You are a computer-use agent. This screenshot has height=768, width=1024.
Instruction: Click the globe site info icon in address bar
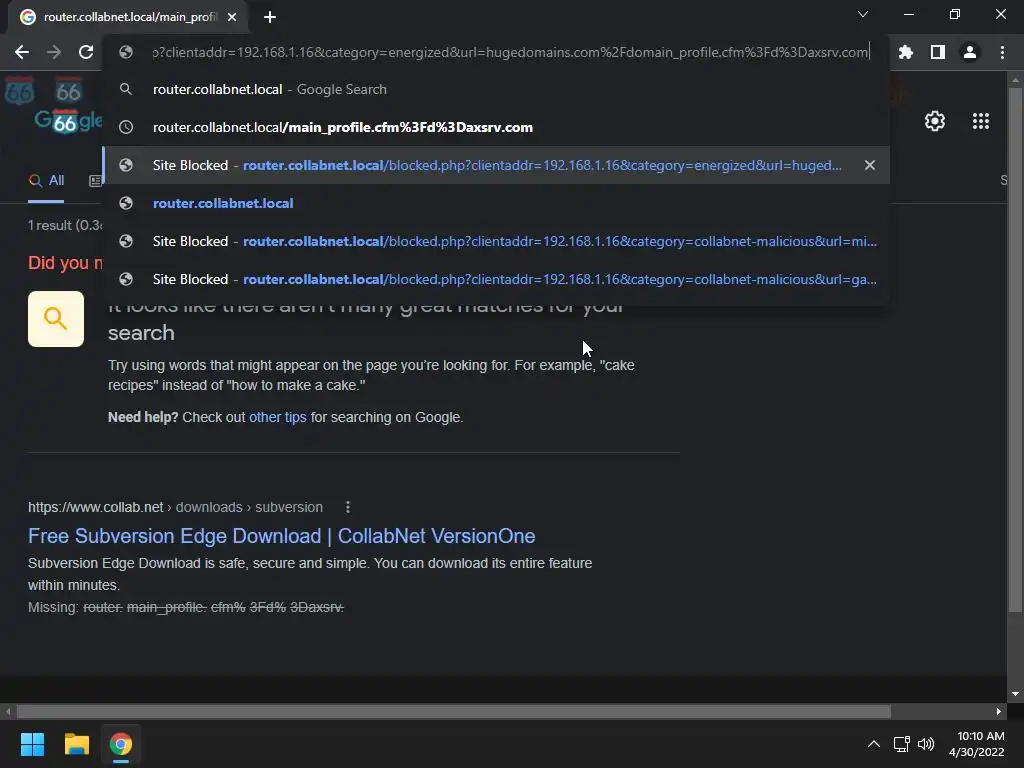click(126, 52)
